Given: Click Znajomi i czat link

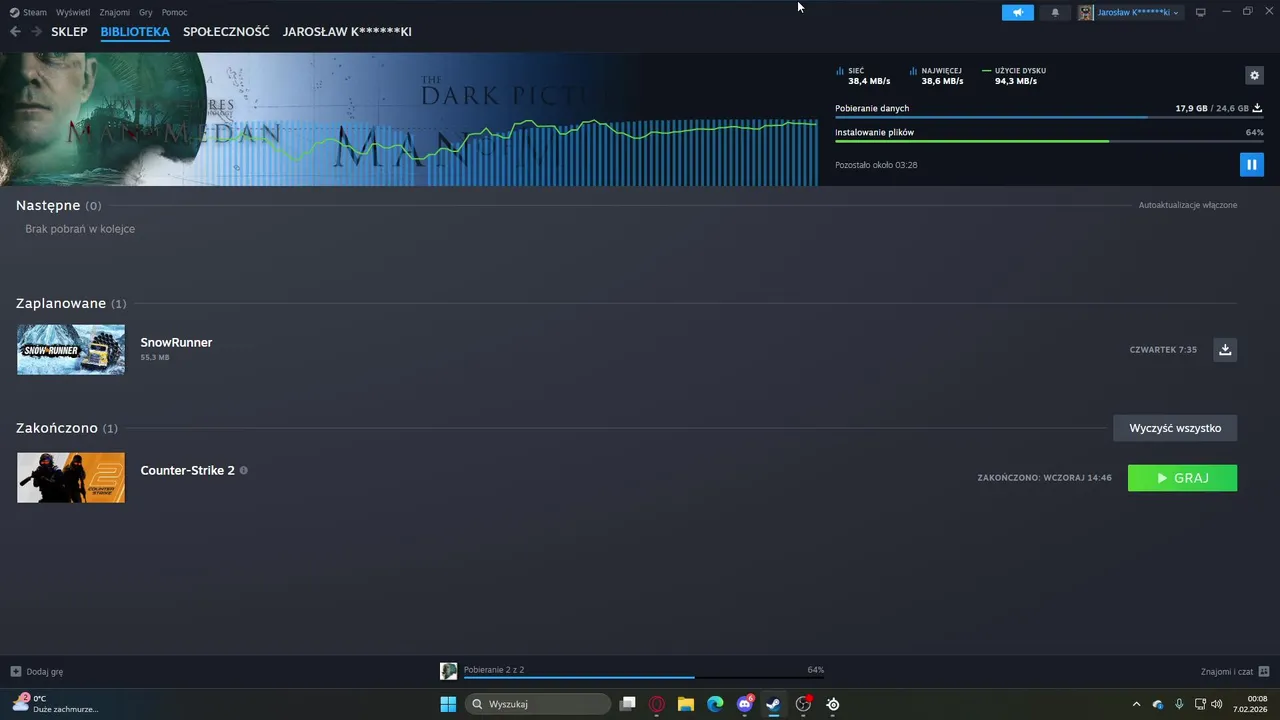Looking at the screenshot, I should (x=1227, y=671).
